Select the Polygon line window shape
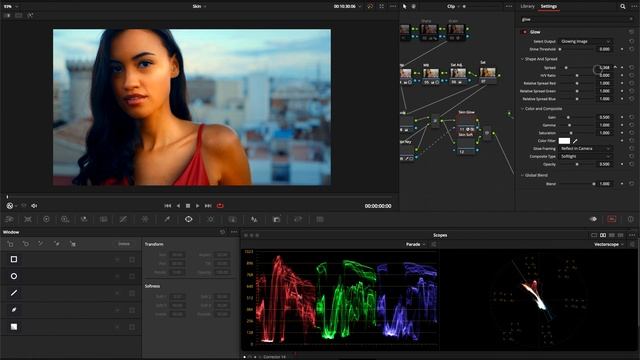 pyautogui.click(x=14, y=293)
